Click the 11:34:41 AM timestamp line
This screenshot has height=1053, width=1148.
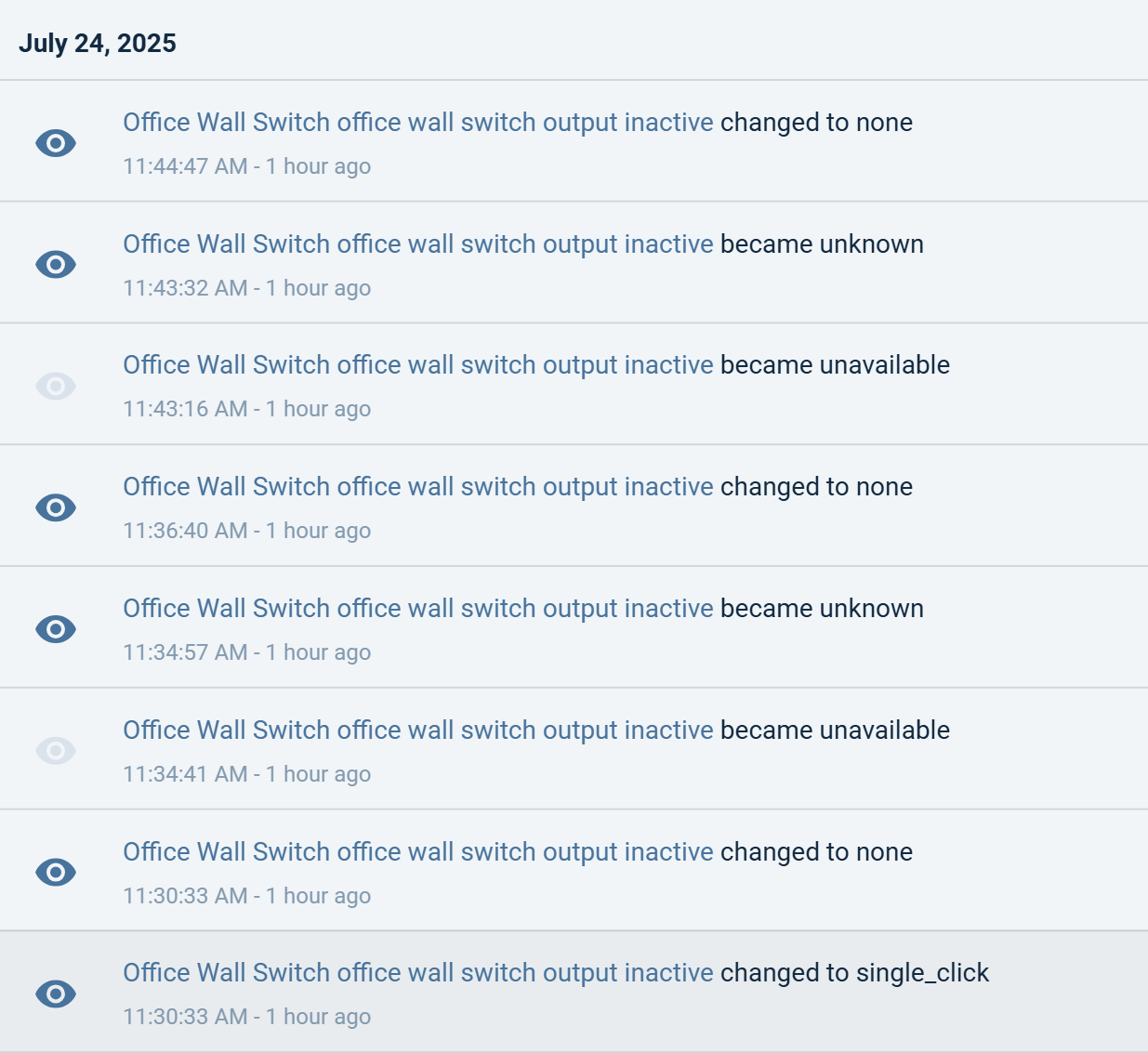246,774
